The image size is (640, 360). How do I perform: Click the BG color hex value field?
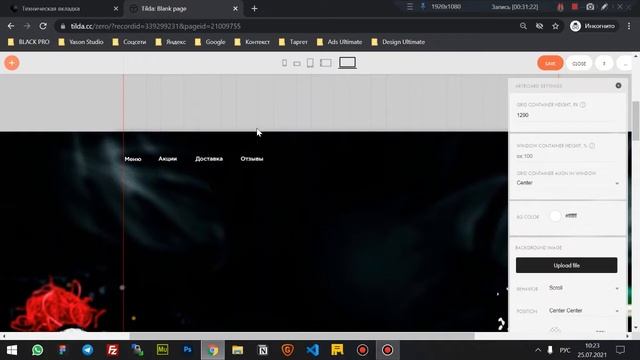coord(571,216)
